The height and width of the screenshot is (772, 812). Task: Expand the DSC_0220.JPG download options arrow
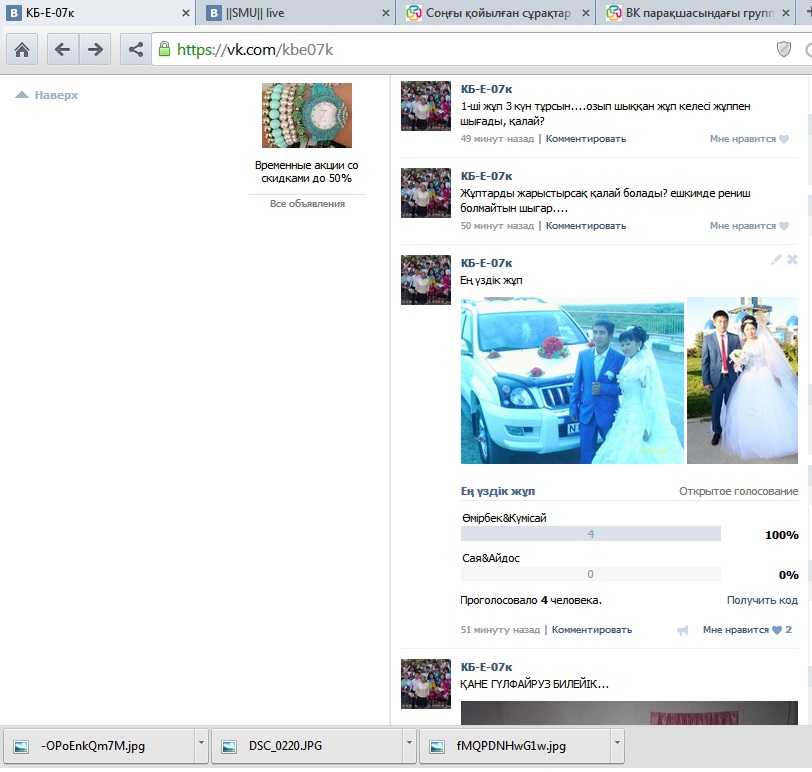click(409, 745)
